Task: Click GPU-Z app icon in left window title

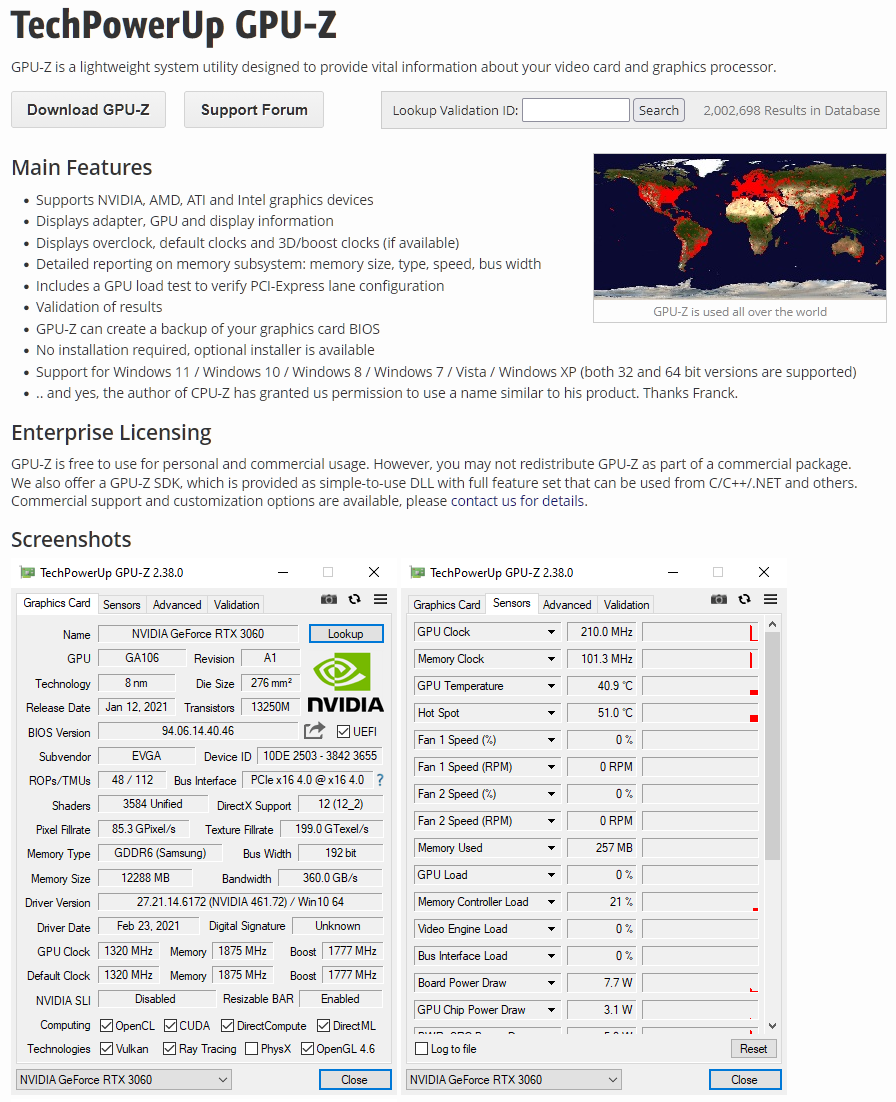Action: (27, 572)
